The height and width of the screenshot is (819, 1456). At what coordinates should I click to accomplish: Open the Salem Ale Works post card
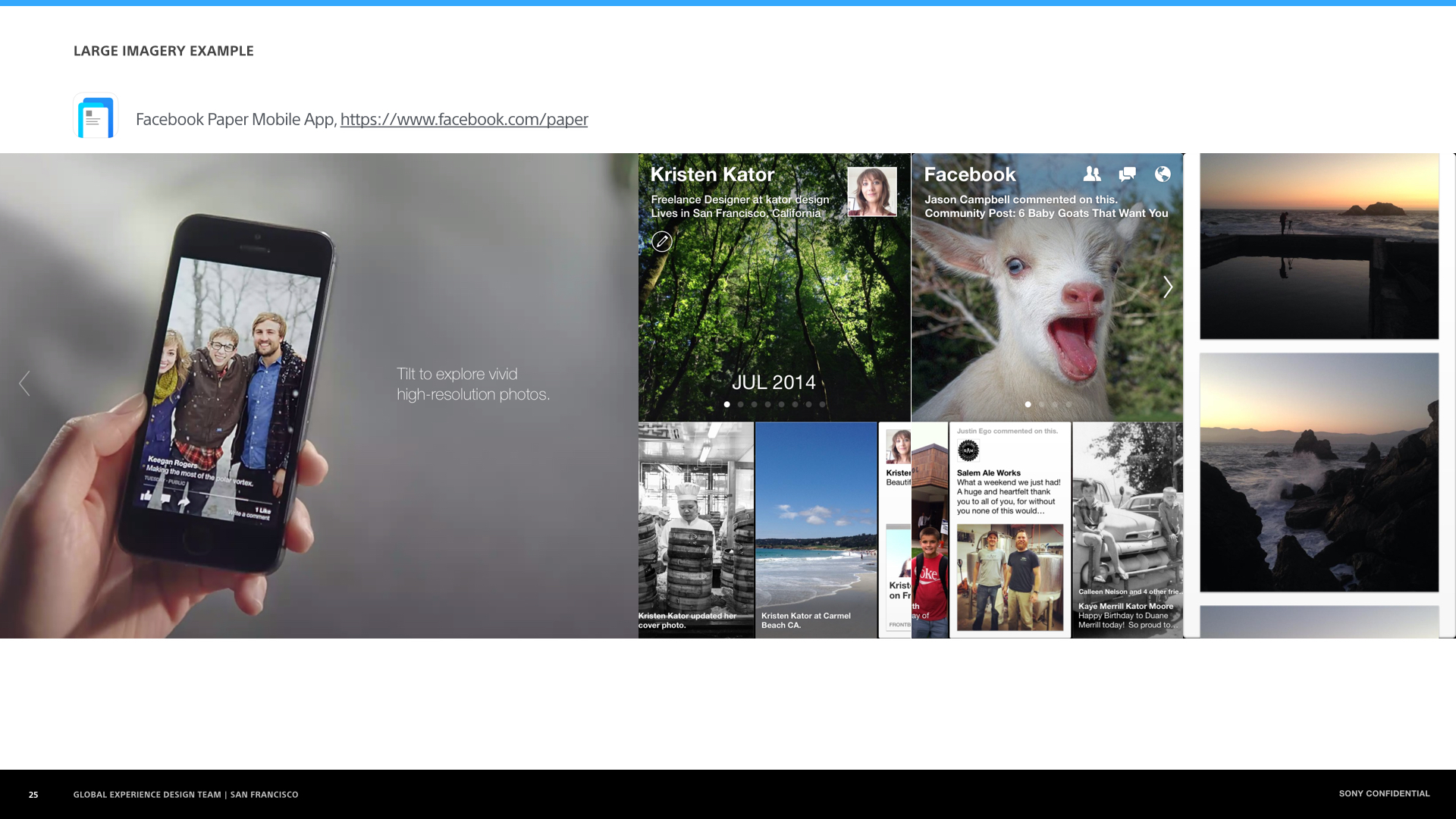pyautogui.click(x=1010, y=529)
